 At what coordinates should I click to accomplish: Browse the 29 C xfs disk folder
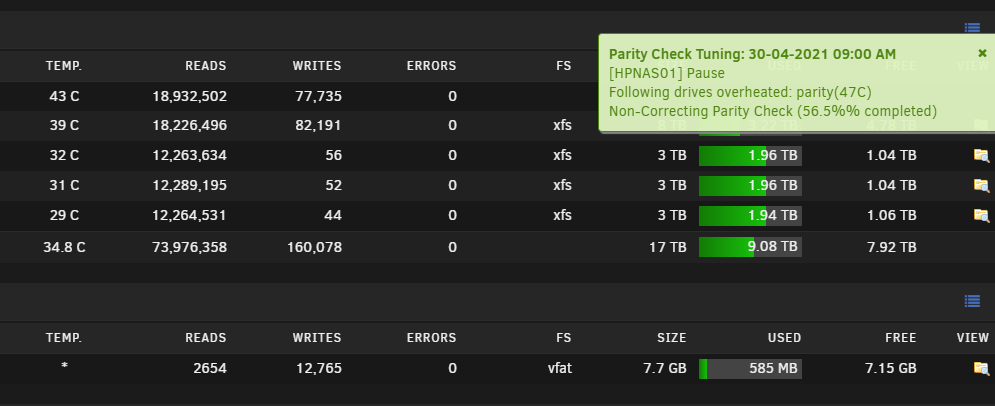(981, 215)
